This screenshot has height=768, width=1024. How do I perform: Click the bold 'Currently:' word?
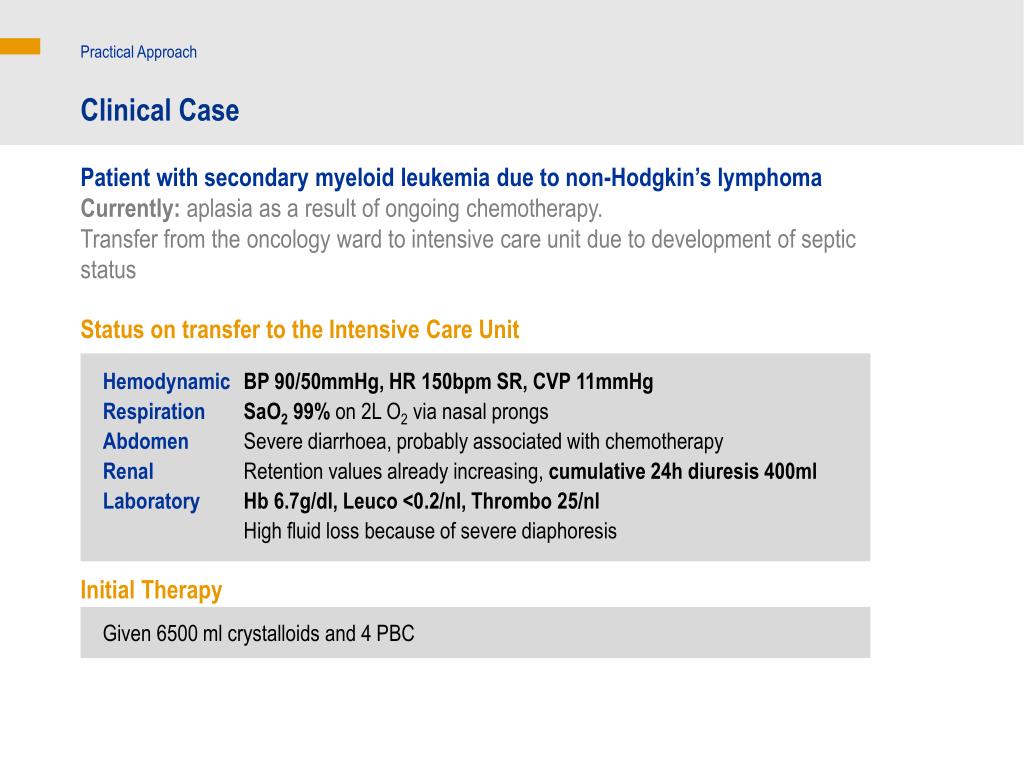pos(130,209)
